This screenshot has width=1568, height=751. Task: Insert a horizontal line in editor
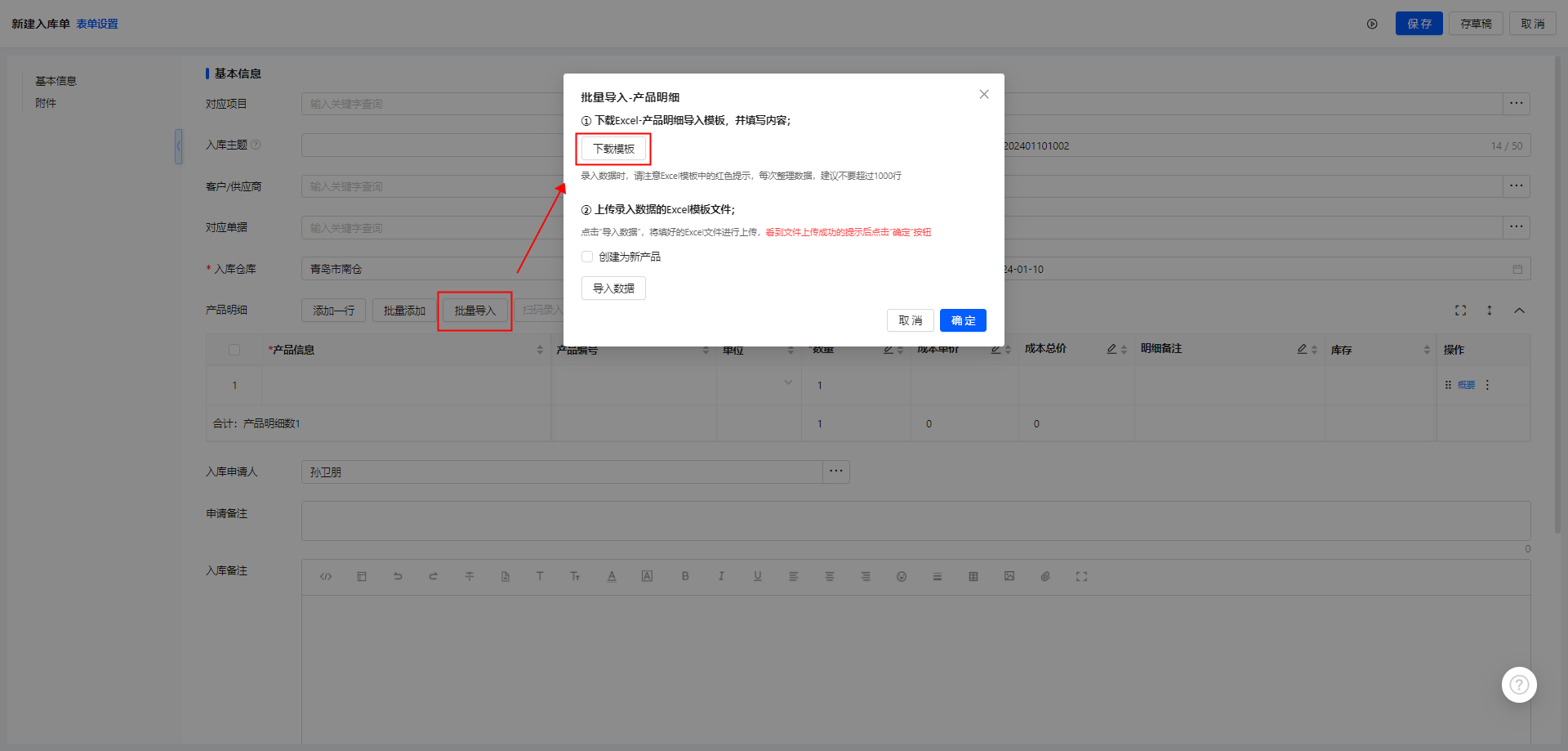(x=938, y=576)
